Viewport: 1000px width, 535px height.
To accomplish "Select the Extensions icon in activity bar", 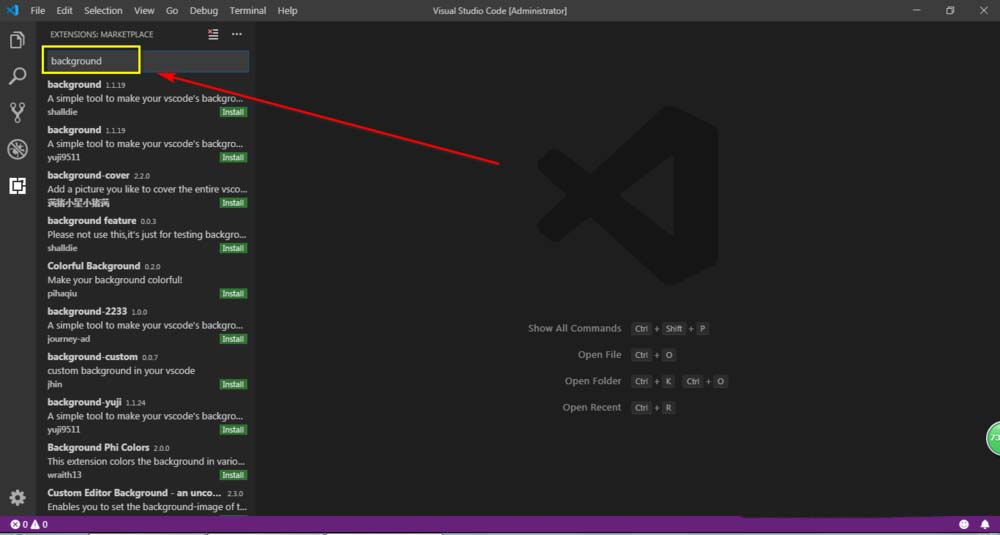I will tap(17, 186).
